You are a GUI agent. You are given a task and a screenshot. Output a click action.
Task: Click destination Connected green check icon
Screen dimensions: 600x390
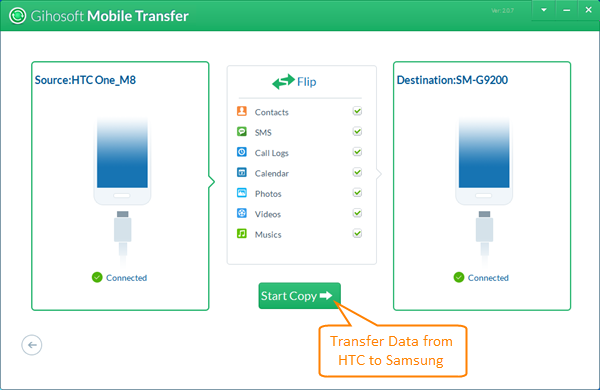pos(459,277)
